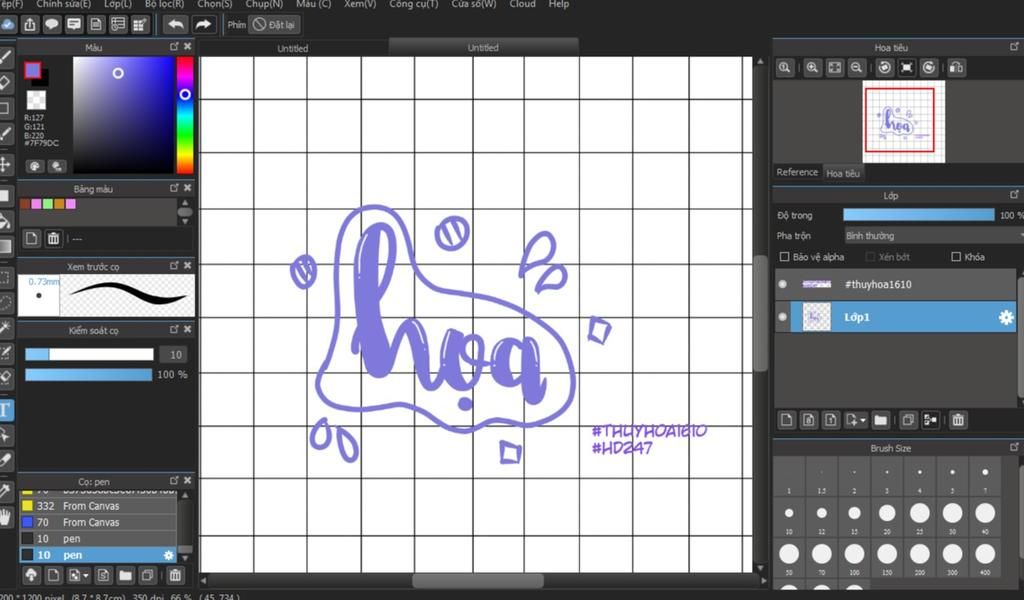Viewport: 1024px width, 600px height.
Task: Choose brush size 100 preset
Action: (x=854, y=556)
